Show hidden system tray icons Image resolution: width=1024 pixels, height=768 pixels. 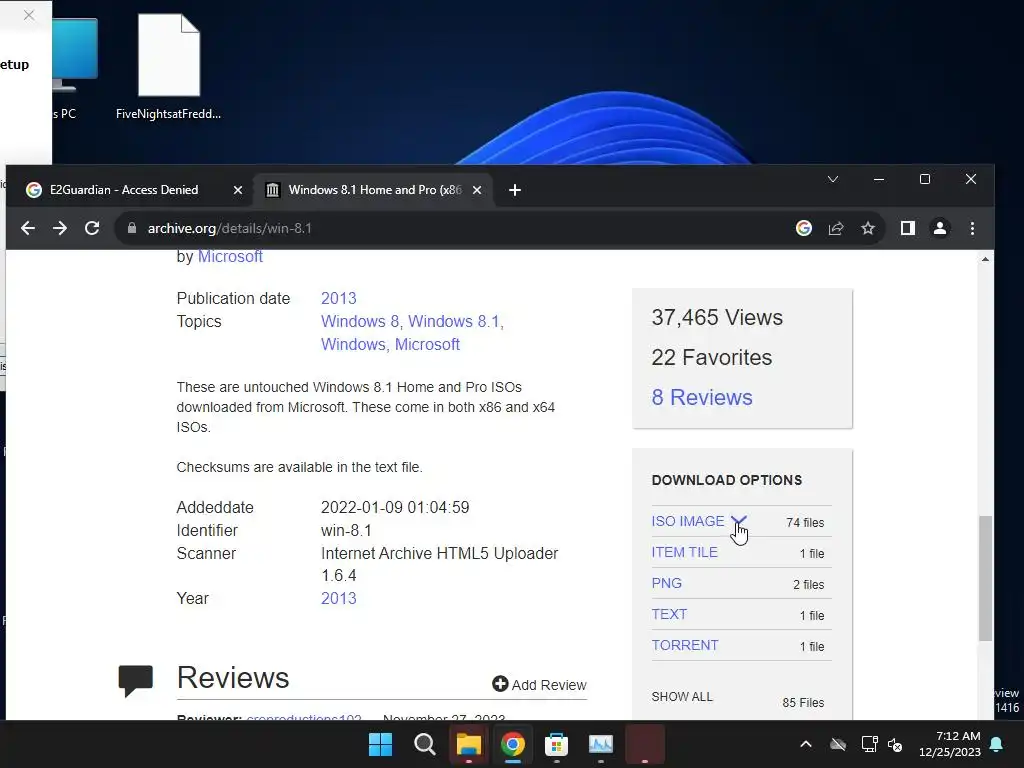[806, 744]
